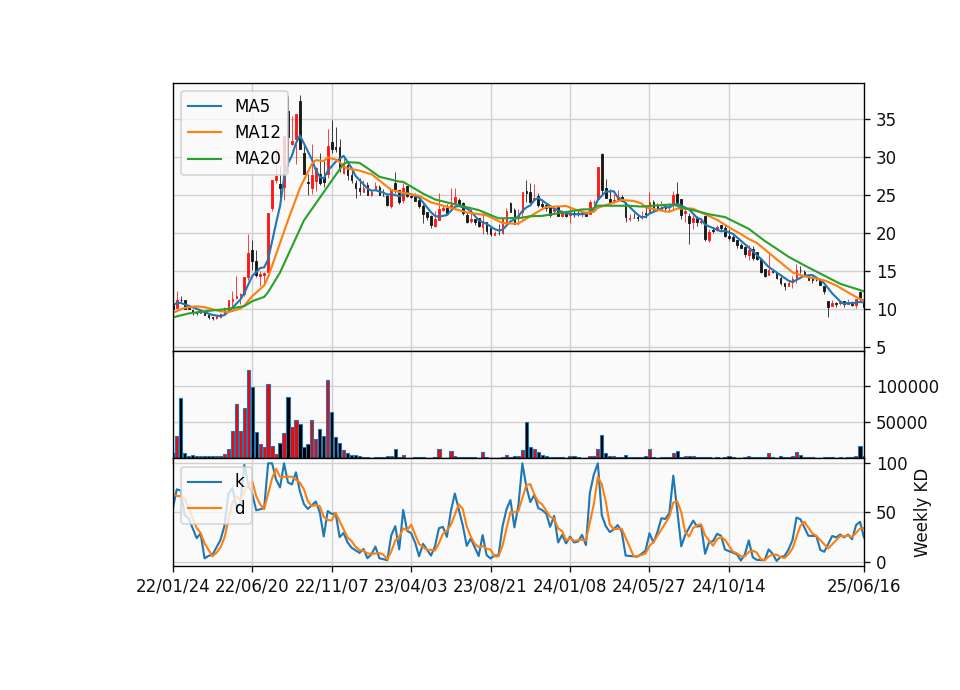
Task: Click the green MA20 legend line sample
Action: (x=204, y=158)
